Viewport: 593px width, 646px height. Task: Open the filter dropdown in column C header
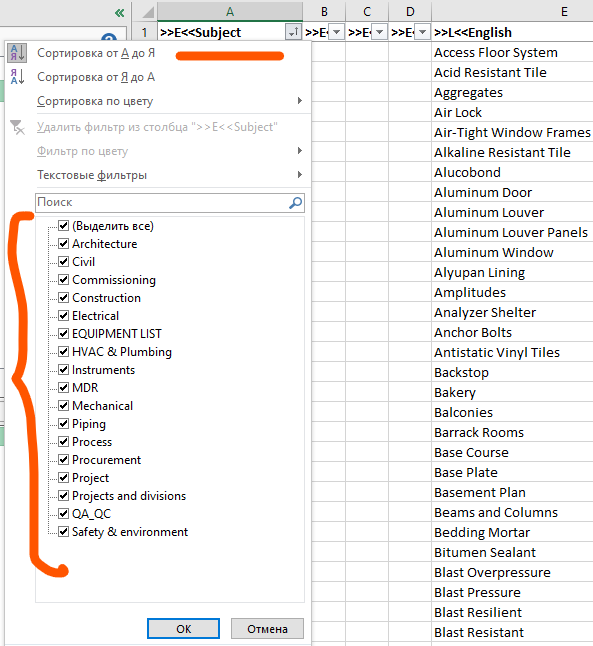(x=379, y=32)
